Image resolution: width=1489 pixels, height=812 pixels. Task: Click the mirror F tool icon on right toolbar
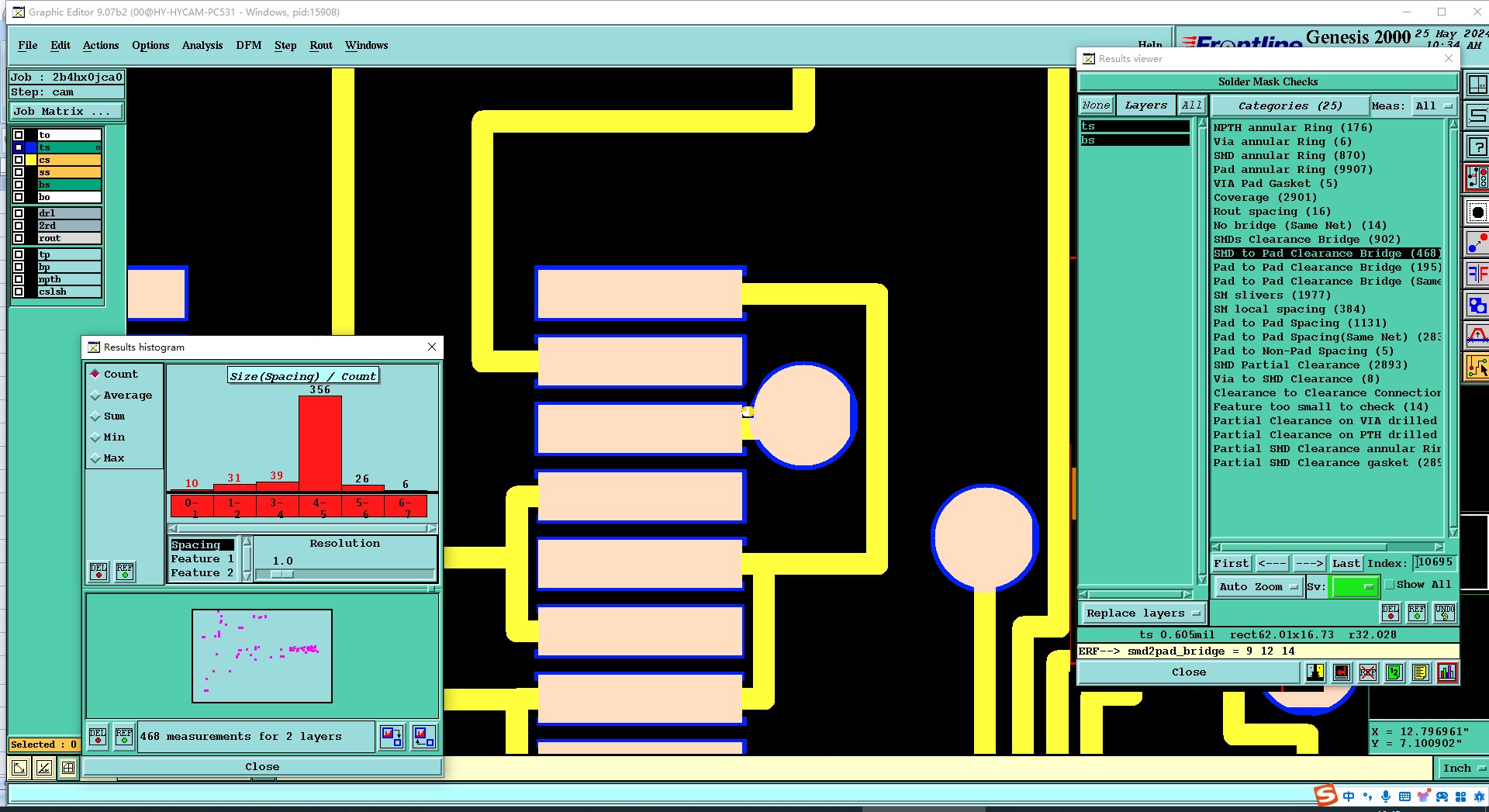[1477, 274]
